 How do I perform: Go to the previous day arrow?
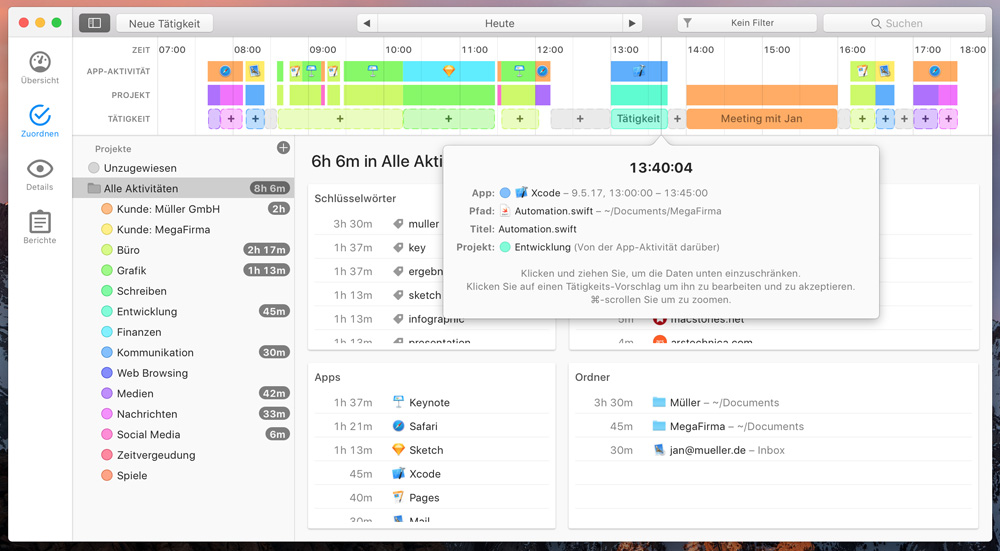[367, 23]
